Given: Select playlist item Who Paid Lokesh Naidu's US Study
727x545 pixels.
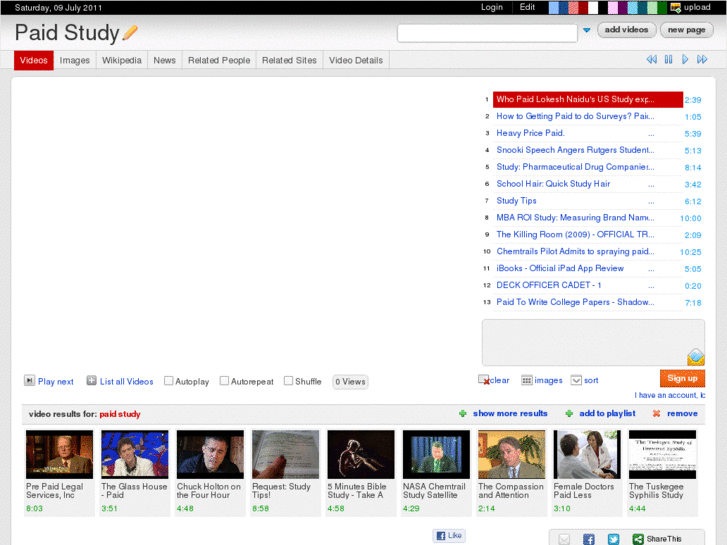Looking at the screenshot, I should [587, 99].
